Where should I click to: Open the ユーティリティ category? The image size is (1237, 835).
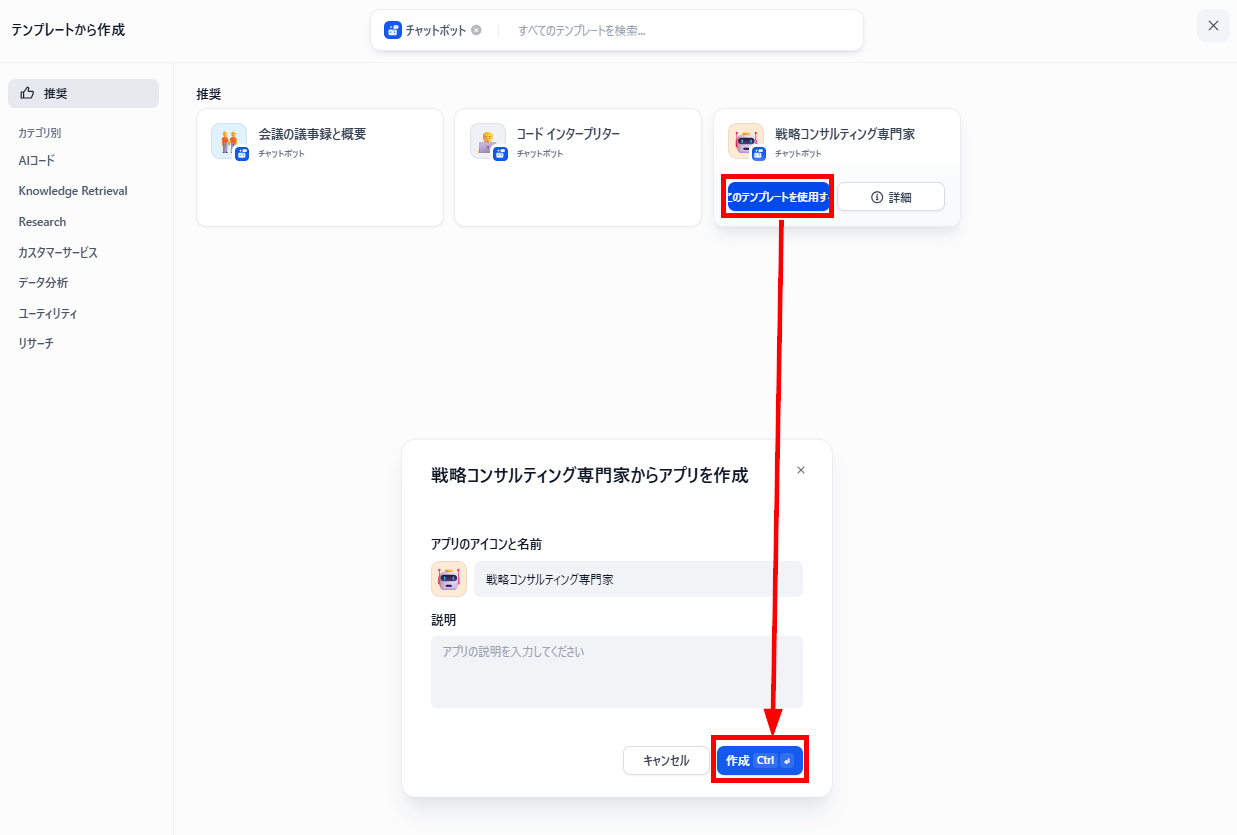(48, 314)
